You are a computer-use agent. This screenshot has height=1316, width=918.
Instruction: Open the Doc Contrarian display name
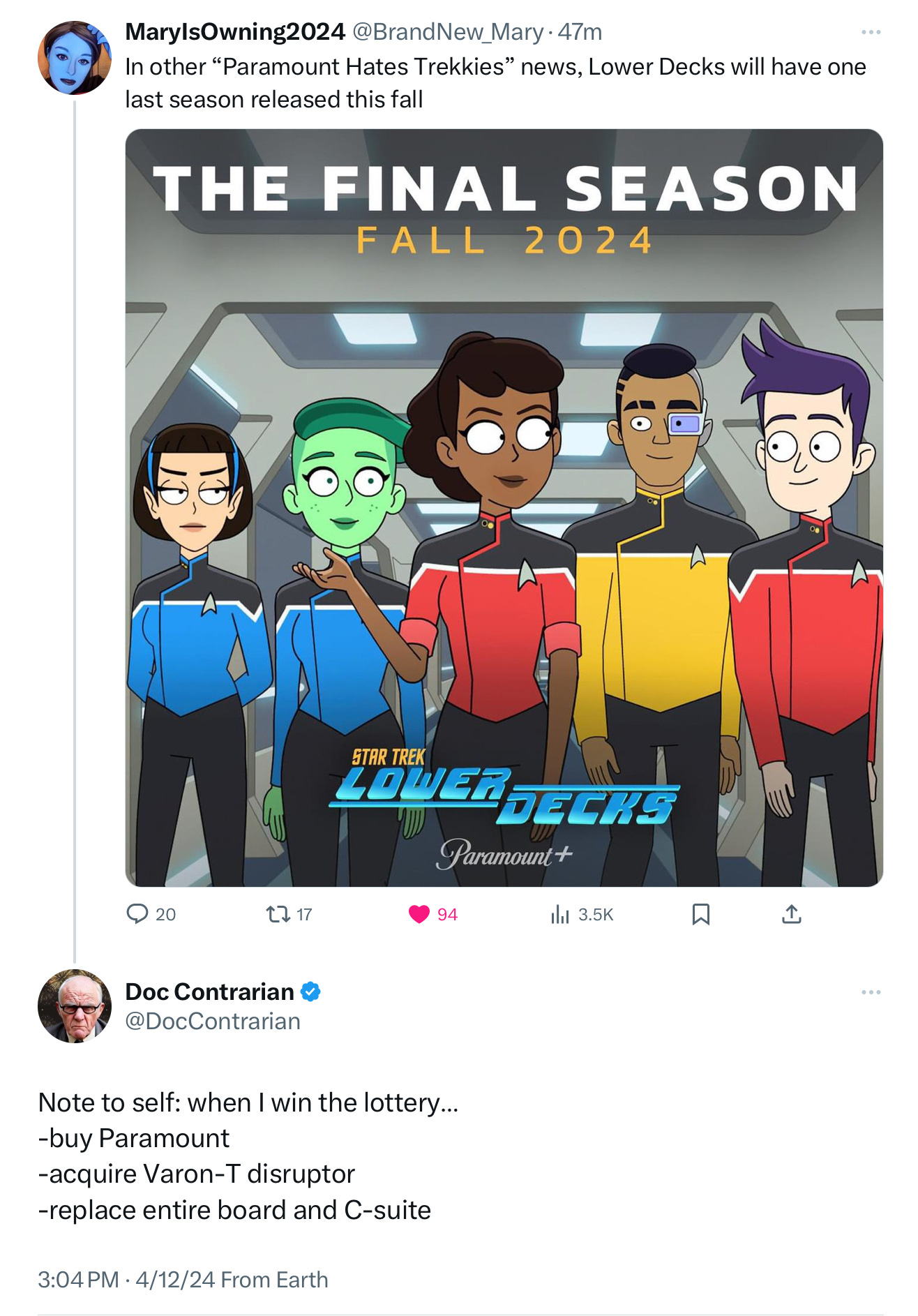[x=209, y=992]
